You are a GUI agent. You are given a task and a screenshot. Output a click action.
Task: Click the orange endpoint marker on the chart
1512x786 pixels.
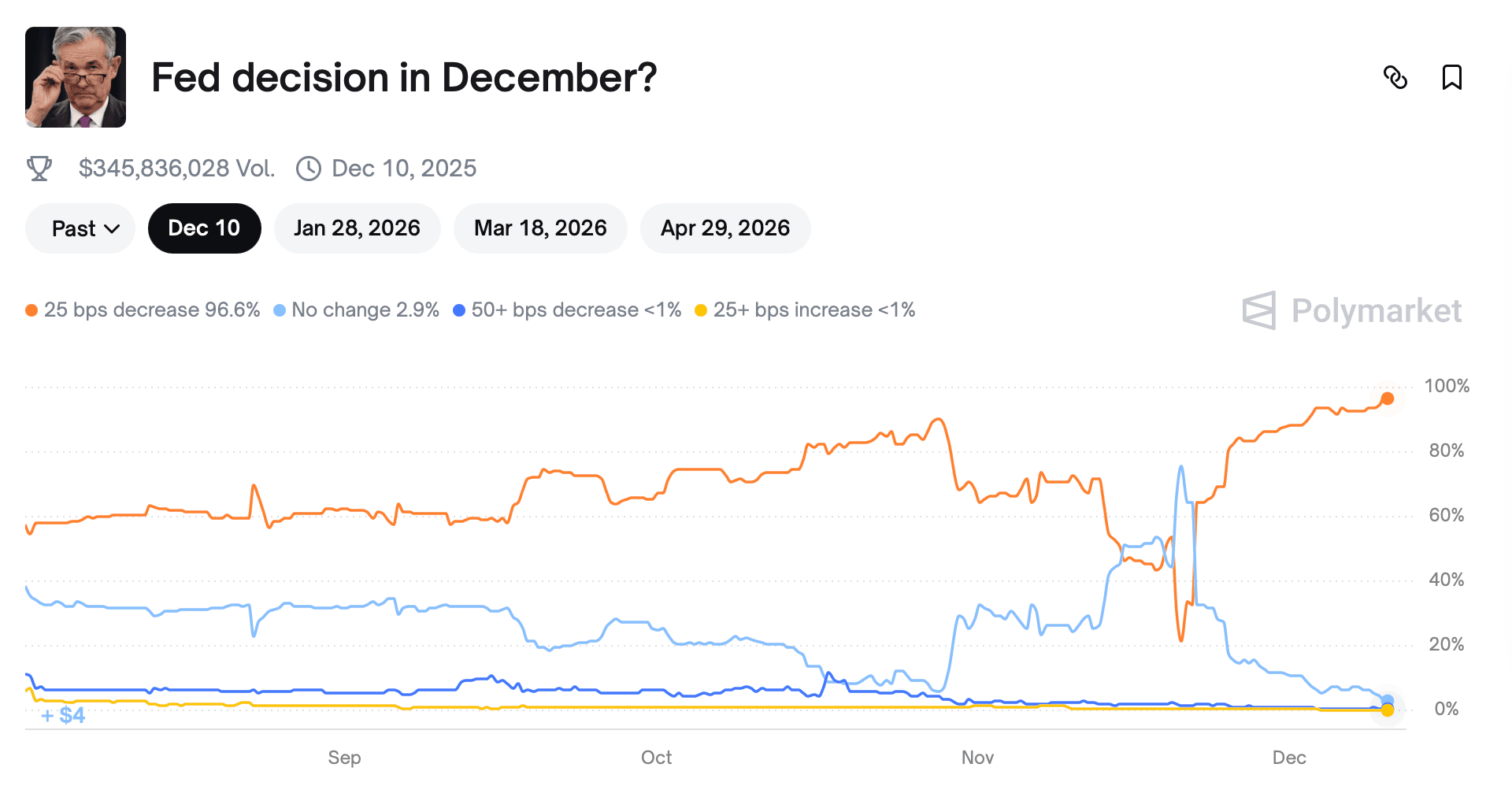click(1386, 399)
